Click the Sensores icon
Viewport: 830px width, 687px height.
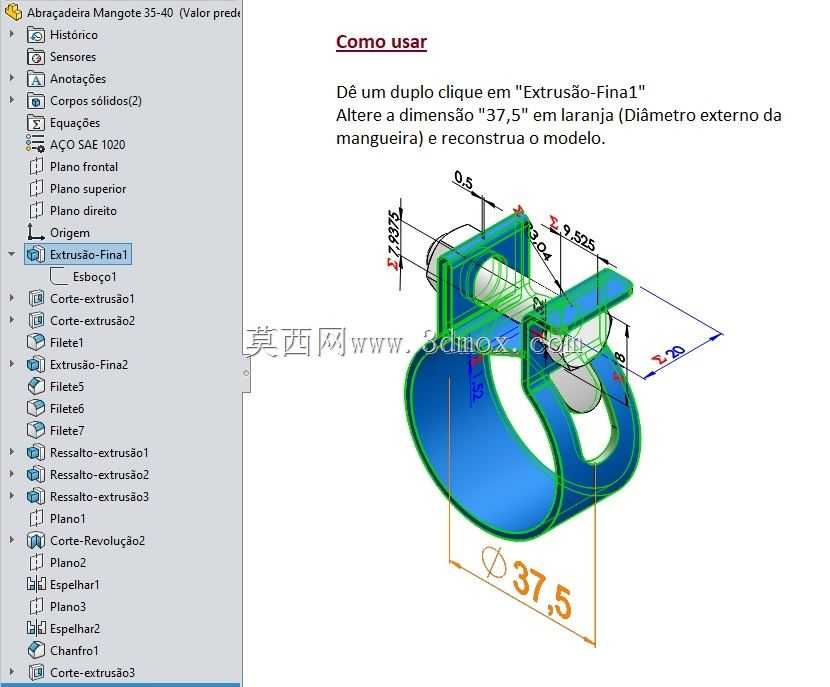35,57
